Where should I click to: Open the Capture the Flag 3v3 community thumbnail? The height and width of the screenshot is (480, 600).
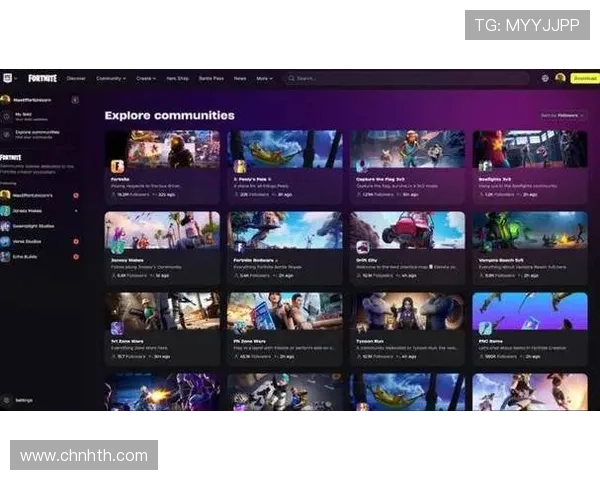pyautogui.click(x=406, y=148)
